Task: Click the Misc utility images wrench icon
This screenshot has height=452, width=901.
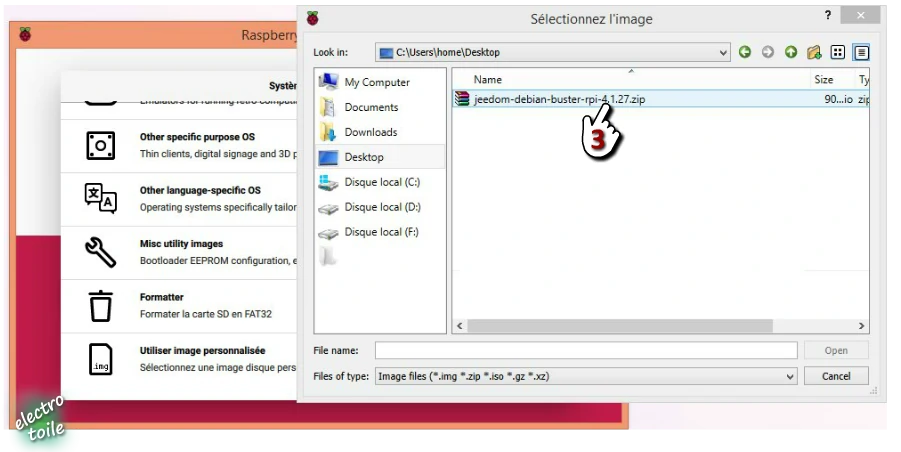Action: click(101, 252)
